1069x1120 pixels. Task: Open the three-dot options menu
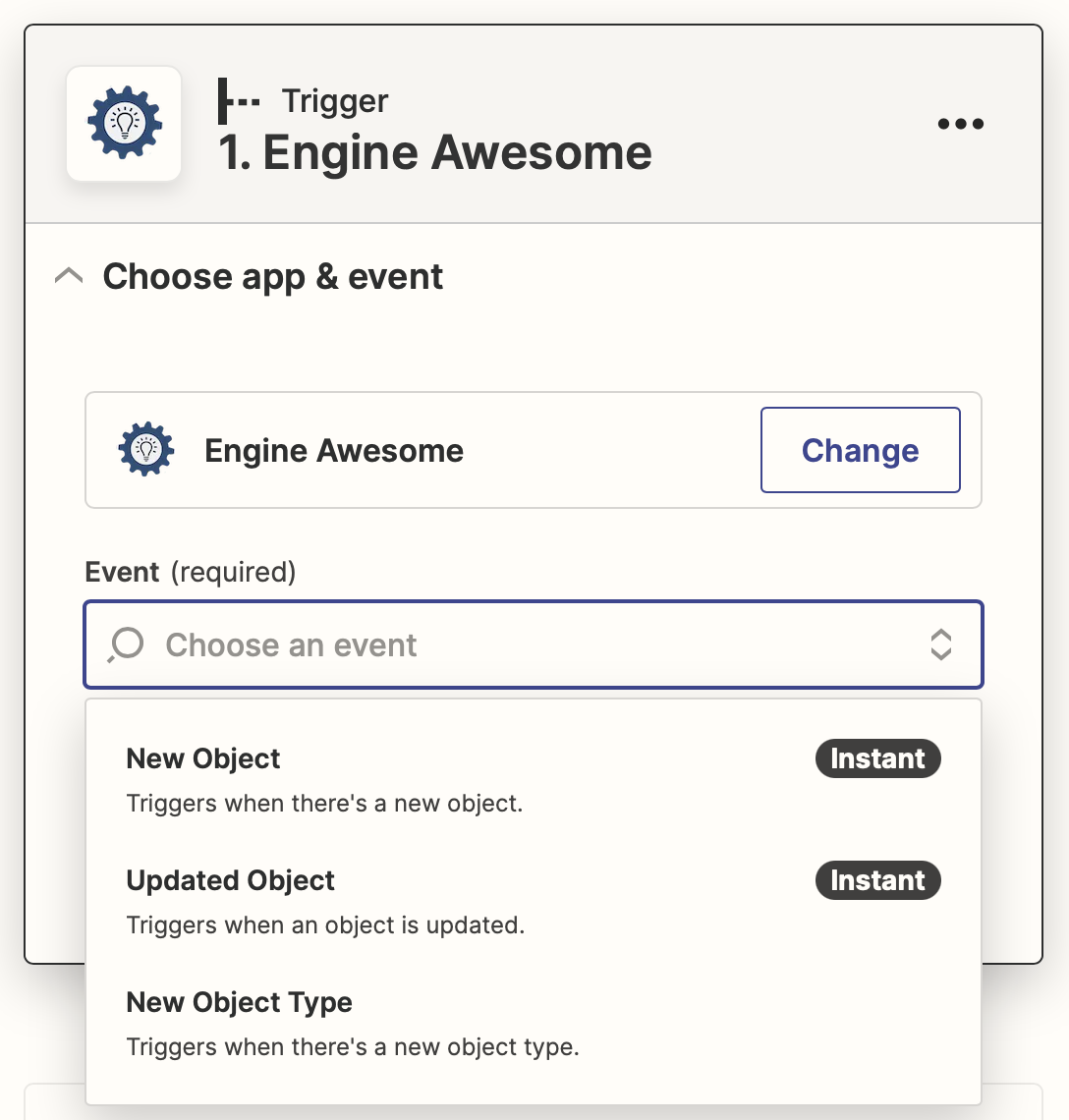click(960, 123)
